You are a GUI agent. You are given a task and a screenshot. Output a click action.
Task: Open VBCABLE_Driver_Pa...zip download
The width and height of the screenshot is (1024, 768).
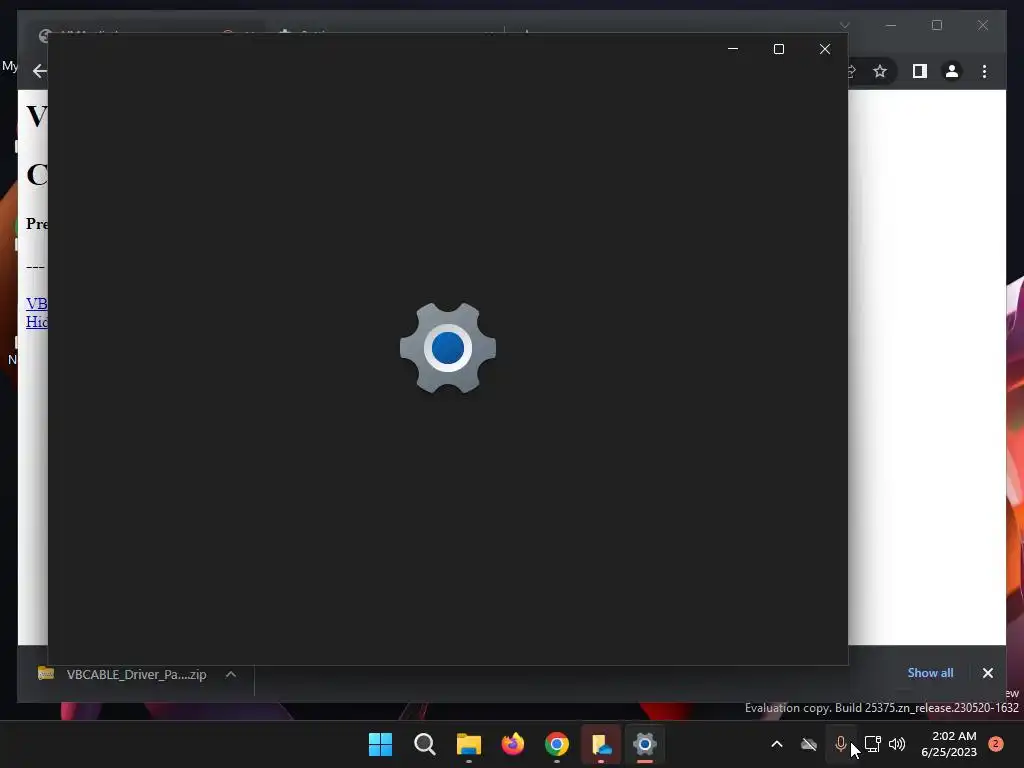point(123,675)
